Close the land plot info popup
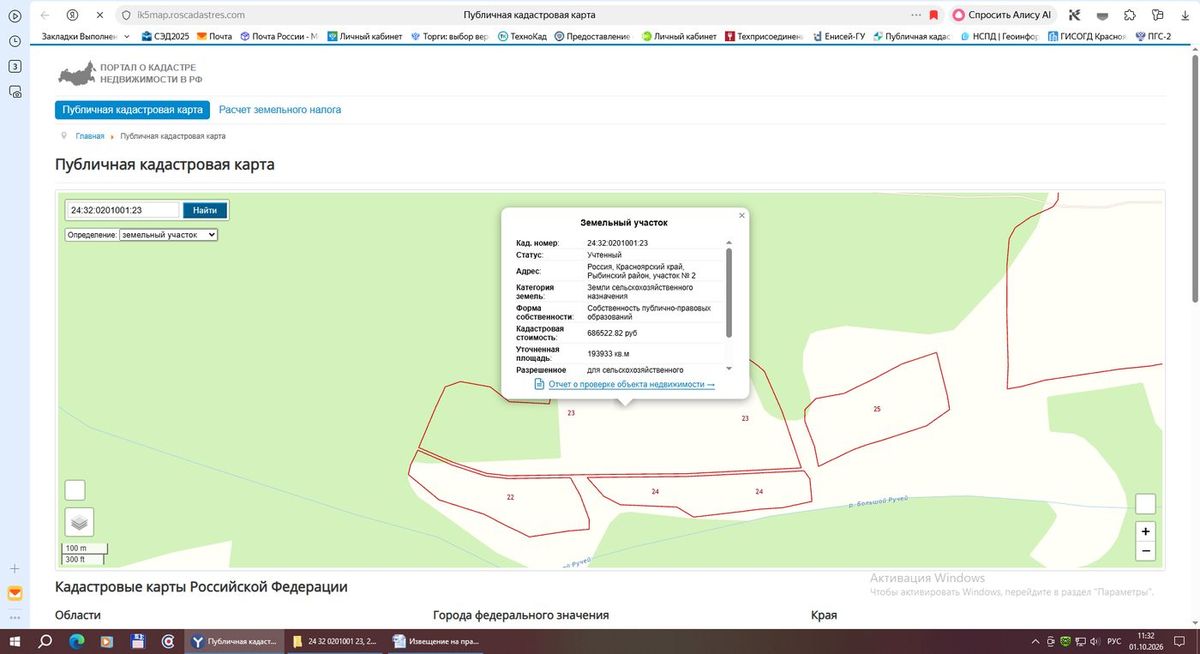 741,215
